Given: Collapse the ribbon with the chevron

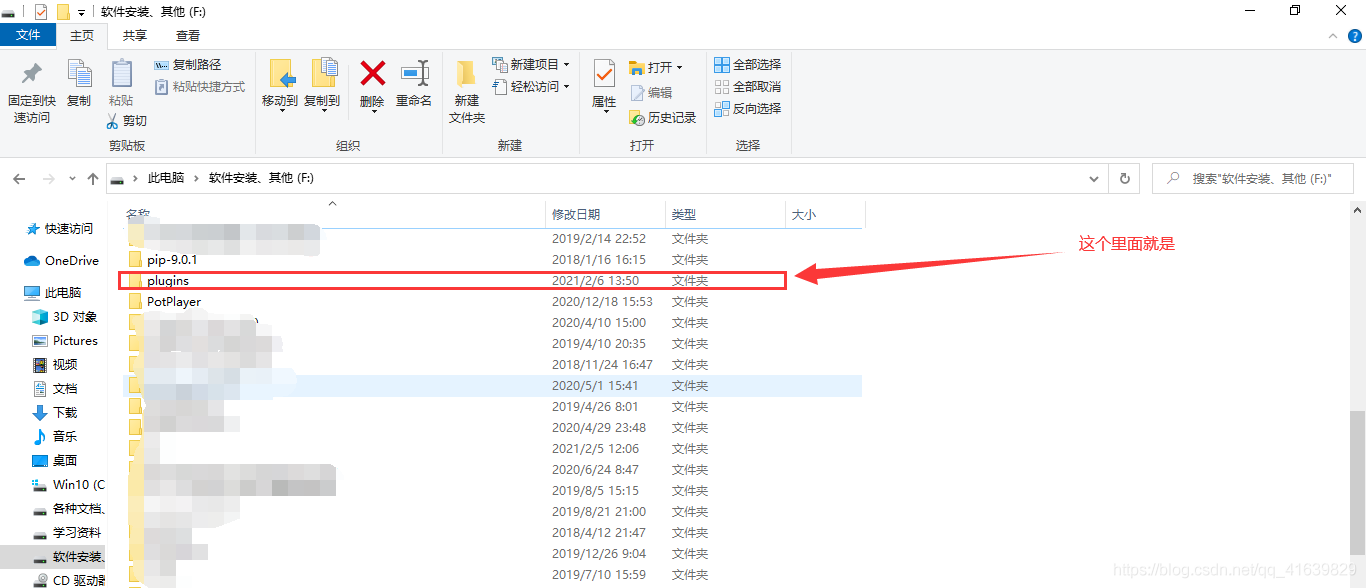Looking at the screenshot, I should point(1334,35).
